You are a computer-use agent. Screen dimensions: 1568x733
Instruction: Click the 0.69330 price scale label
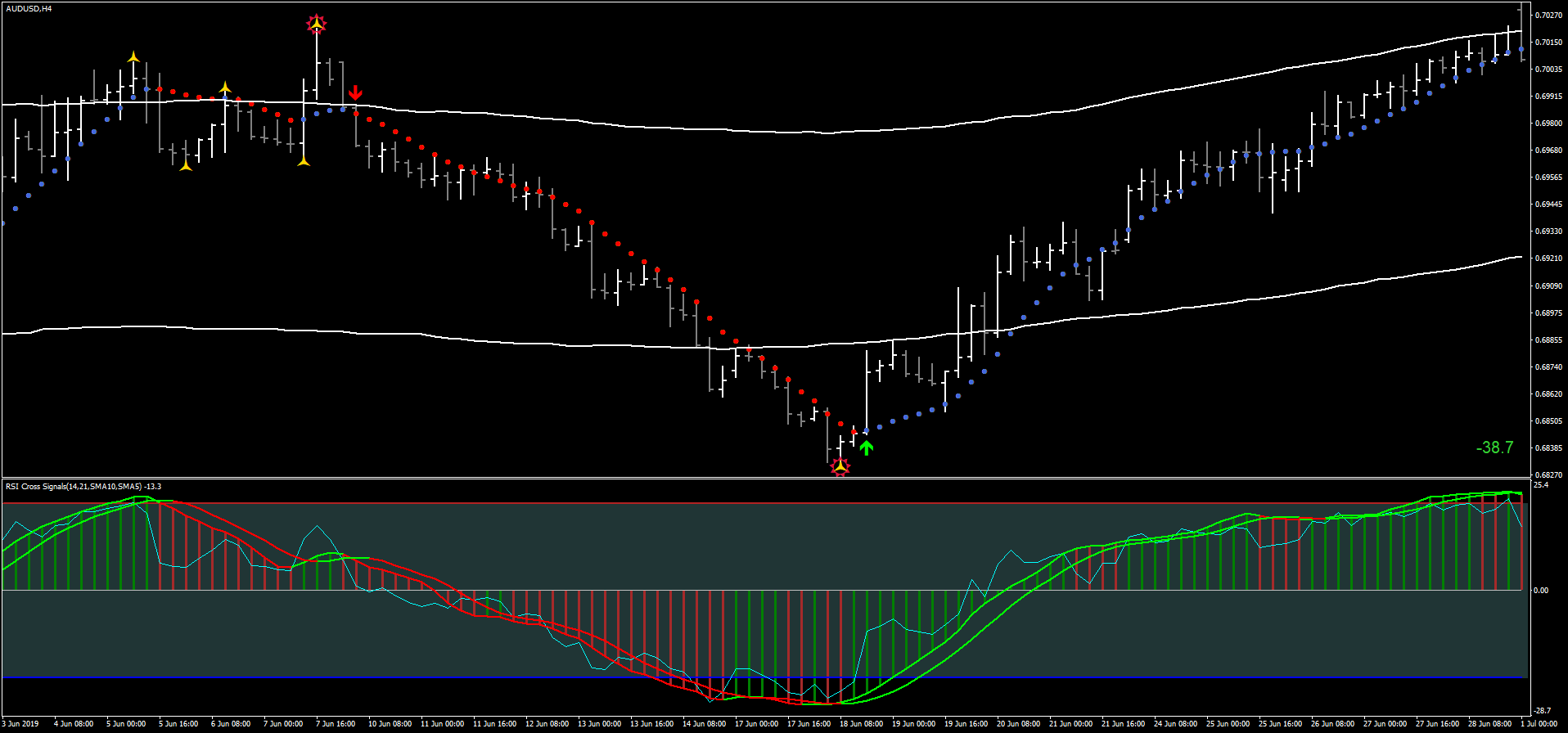click(1548, 231)
